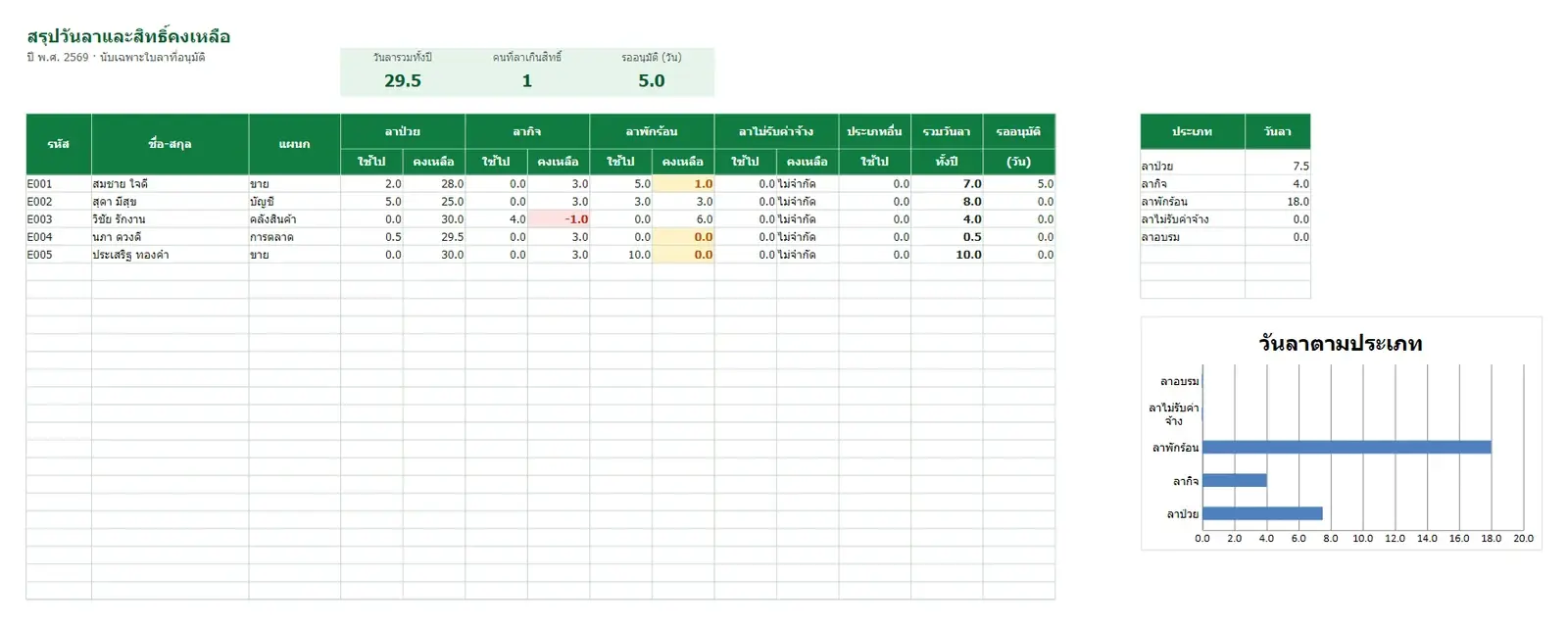Click the employee code cell E004
This screenshot has height=625, width=1568.
pyautogui.click(x=59, y=237)
